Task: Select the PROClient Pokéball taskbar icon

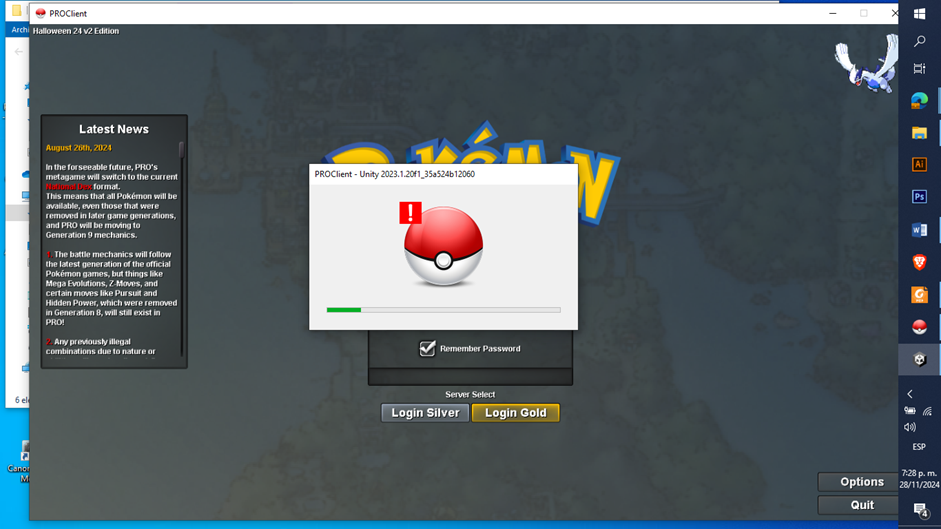Action: tap(919, 327)
